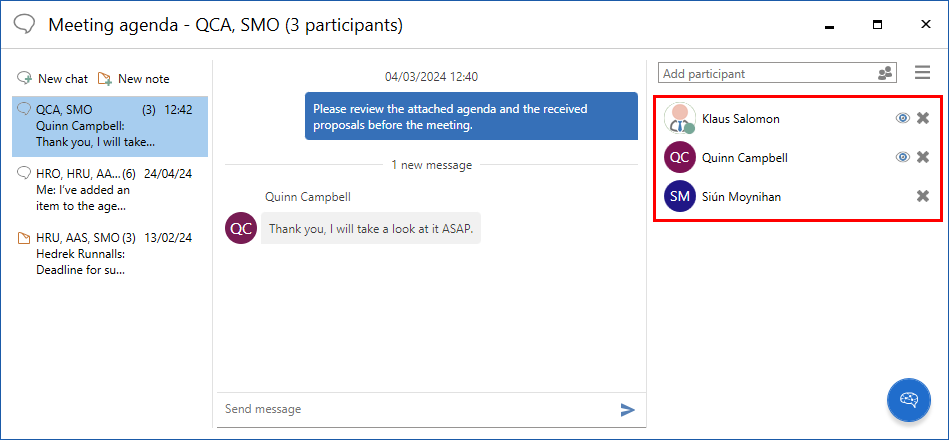Viewport: 949px width, 440px height.
Task: Create a New note
Action: point(134,78)
